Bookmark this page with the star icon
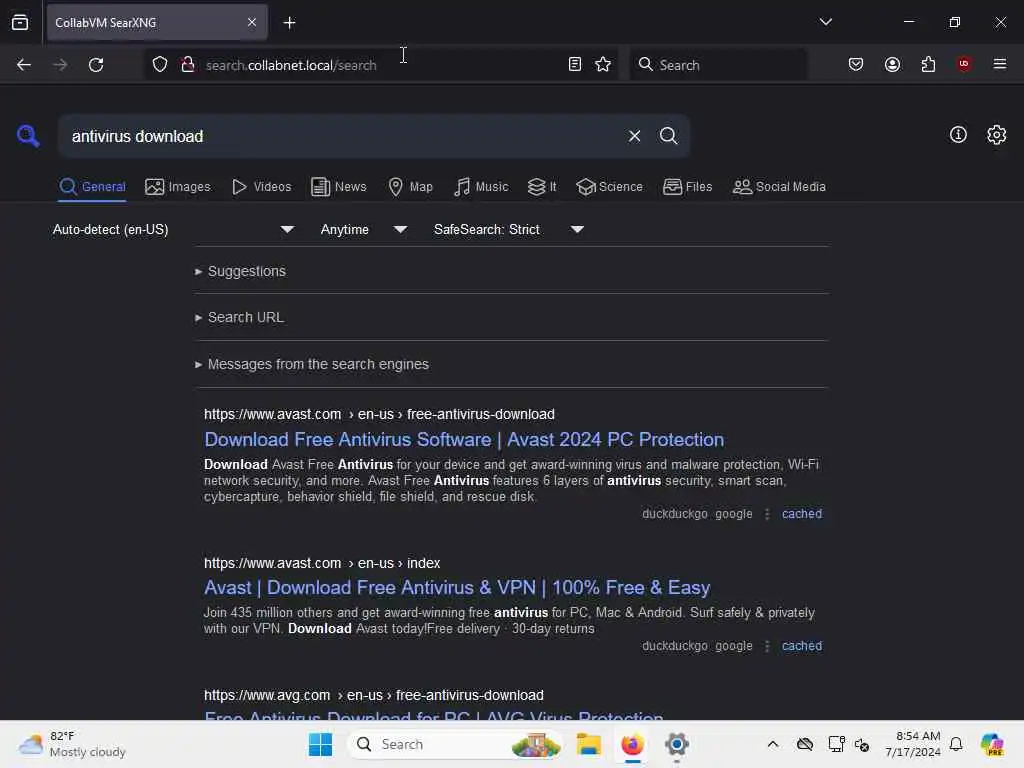The height and width of the screenshot is (768, 1024). coord(603,64)
